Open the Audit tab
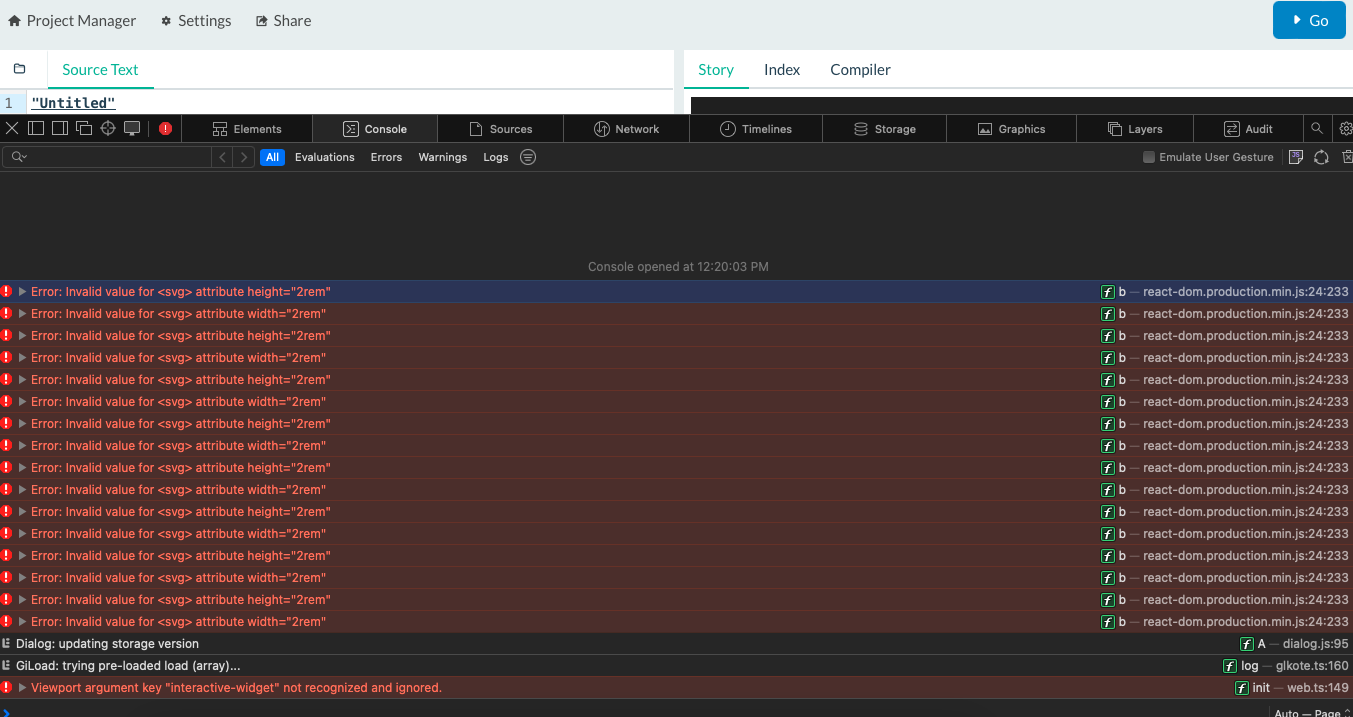Screen dimensions: 1353x717 click(x=1248, y=129)
